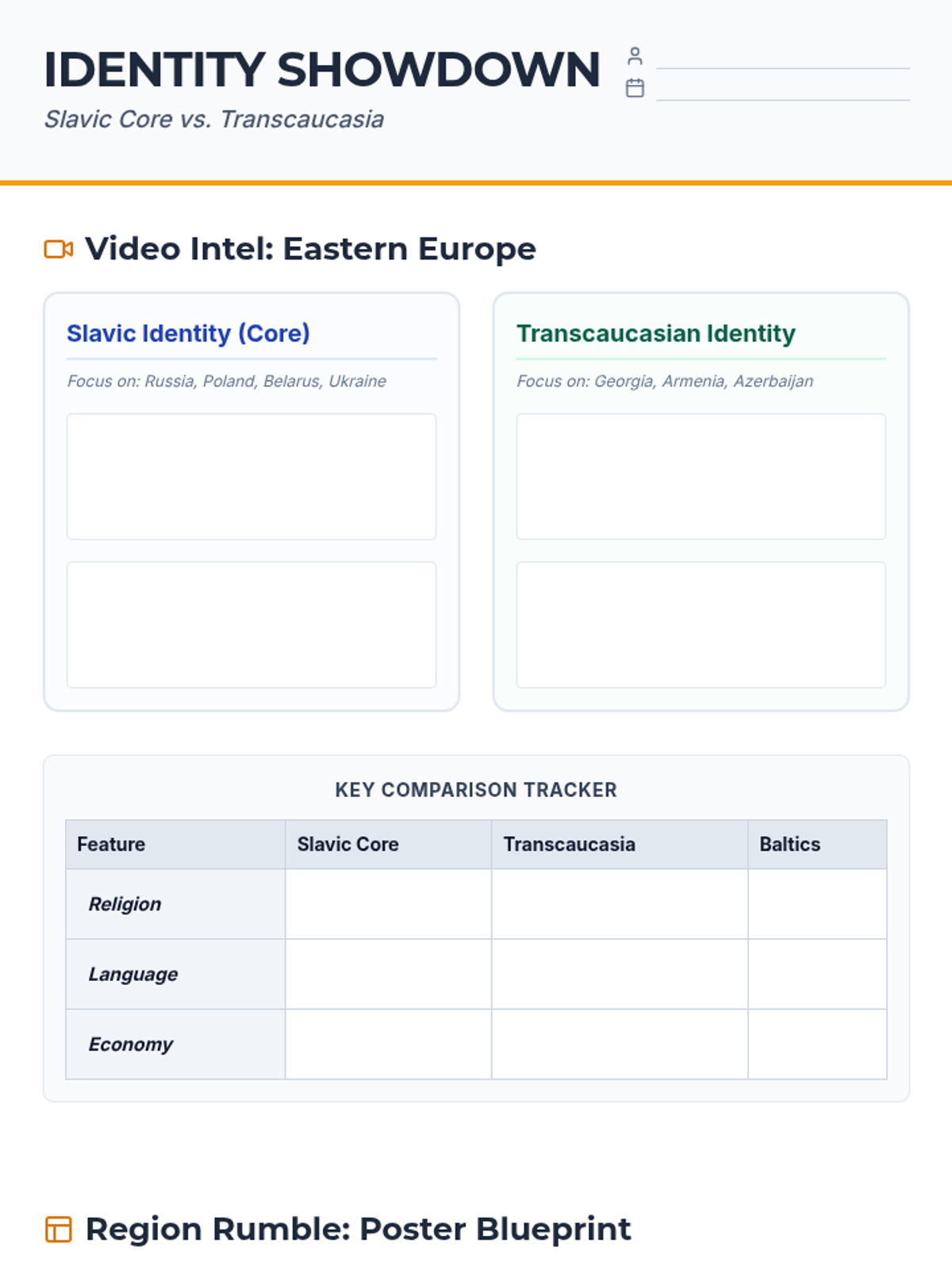
Task: Click second notes box under Transcaucasian Identity
Action: click(x=701, y=625)
